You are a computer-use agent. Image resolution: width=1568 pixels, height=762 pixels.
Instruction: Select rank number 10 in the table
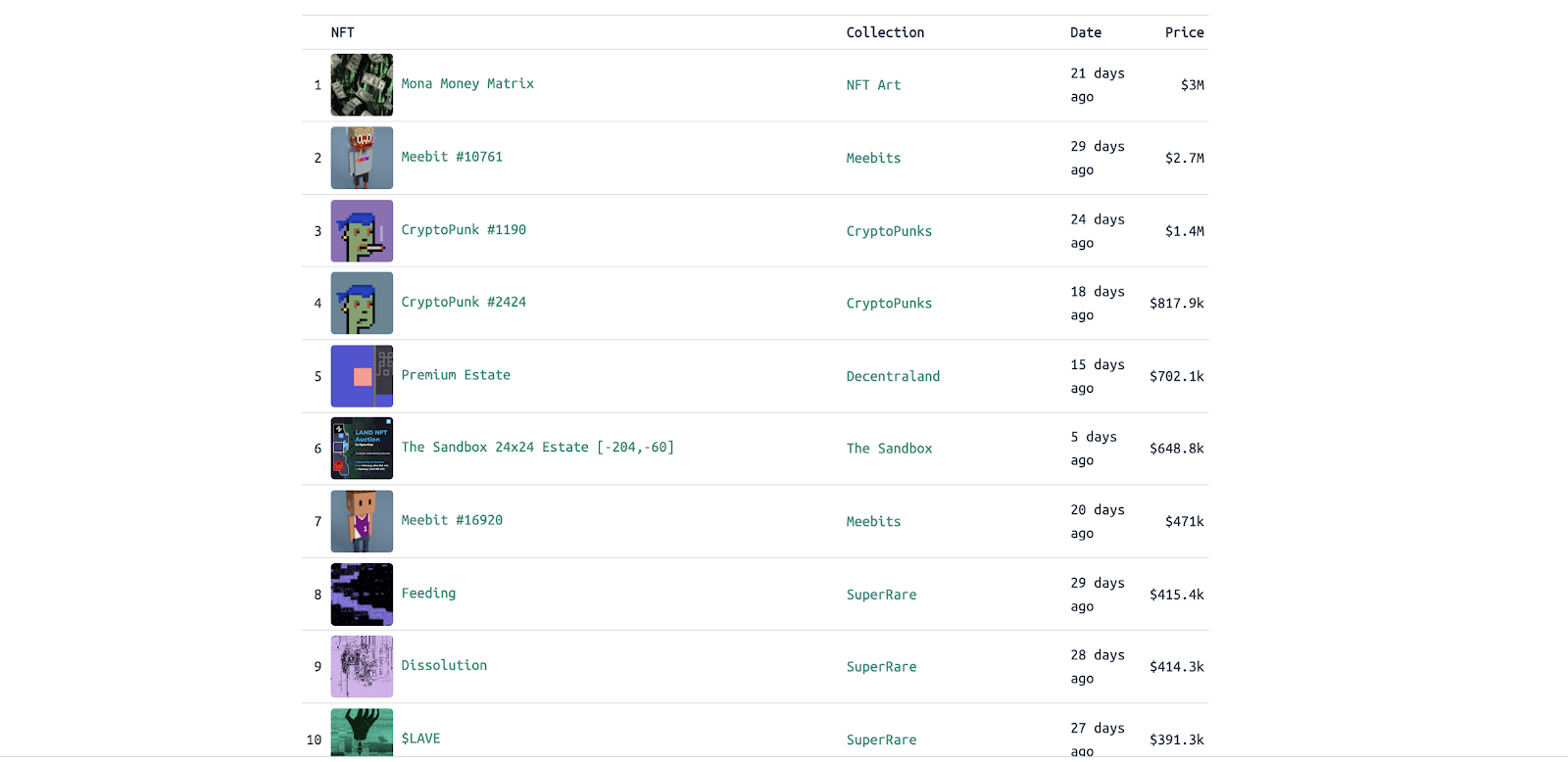pos(314,740)
